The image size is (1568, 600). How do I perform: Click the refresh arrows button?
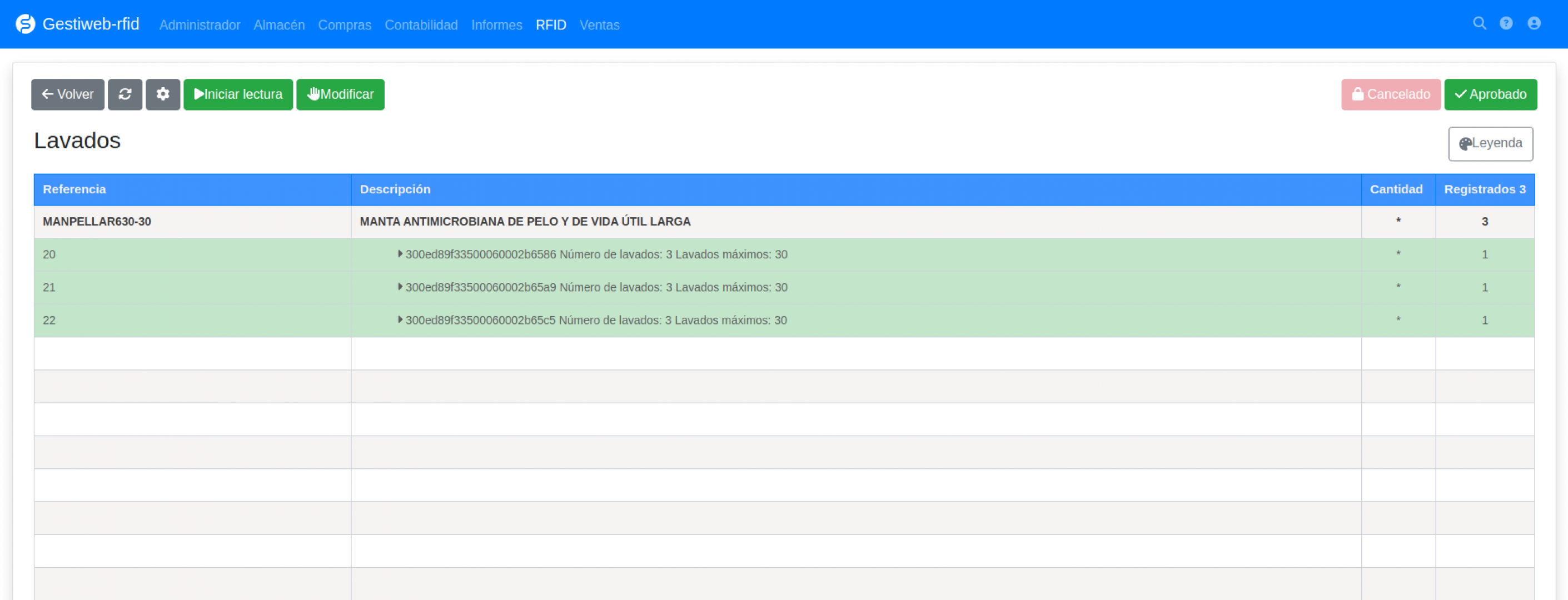click(125, 94)
